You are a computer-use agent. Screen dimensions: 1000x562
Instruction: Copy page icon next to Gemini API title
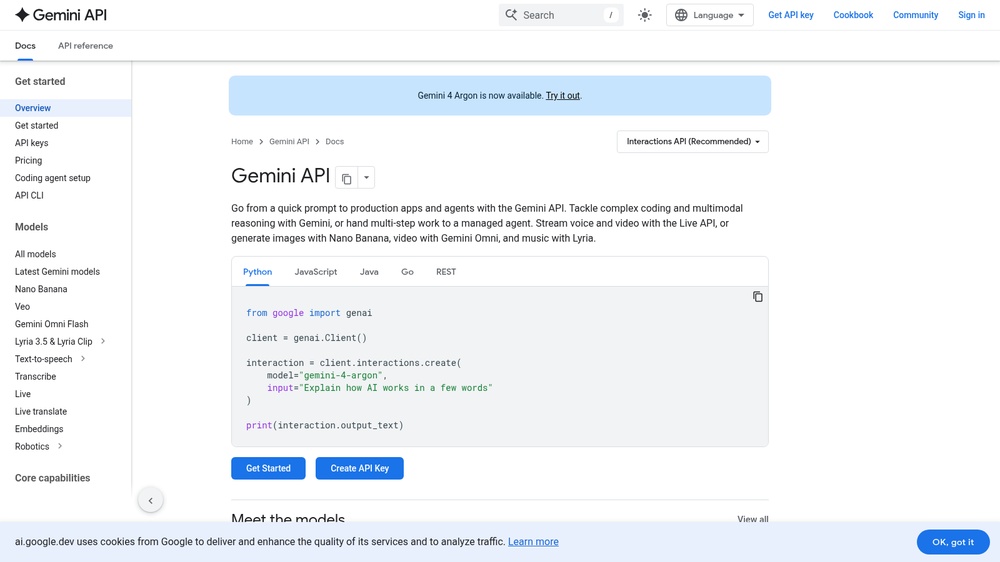click(346, 179)
